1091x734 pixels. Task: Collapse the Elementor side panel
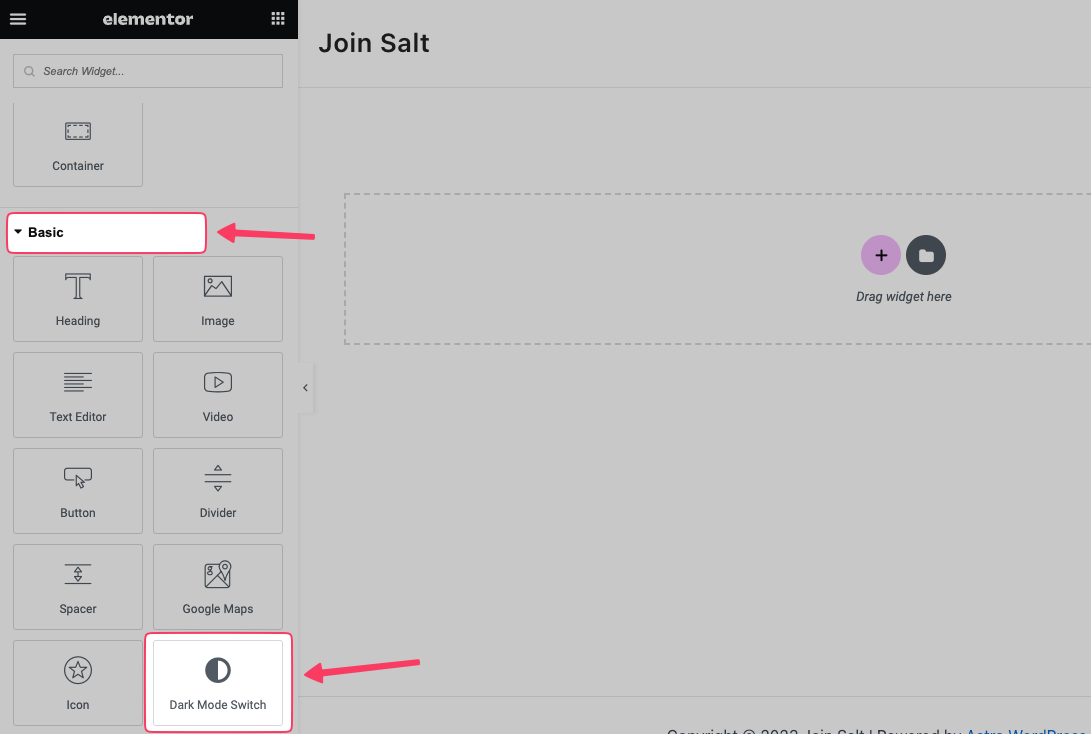tap(305, 388)
